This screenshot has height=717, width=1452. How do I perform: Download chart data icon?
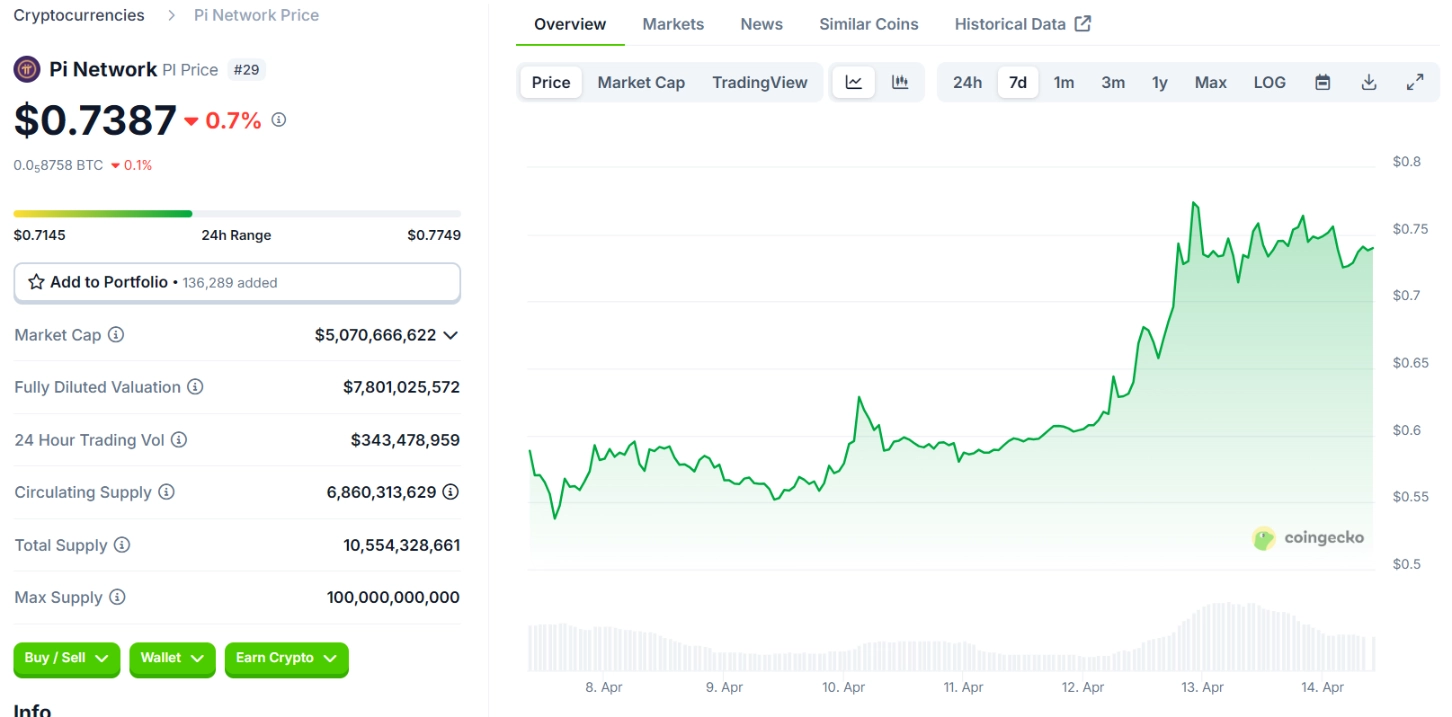1369,82
